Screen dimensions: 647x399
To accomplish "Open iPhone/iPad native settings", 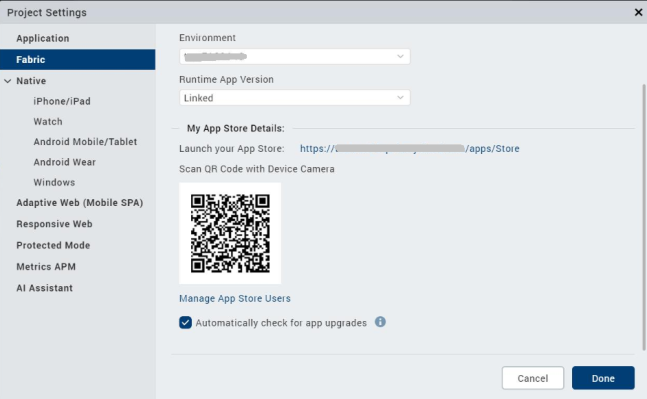I will pos(62,101).
